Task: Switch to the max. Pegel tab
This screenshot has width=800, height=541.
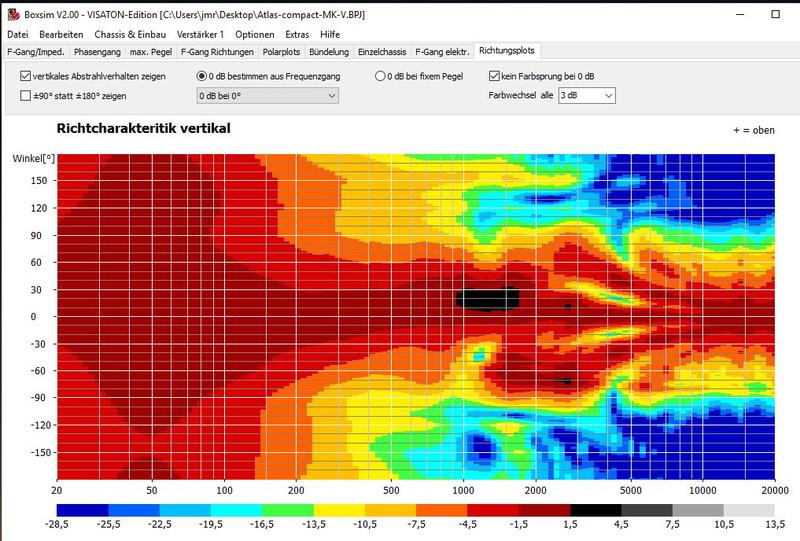Action: tap(151, 52)
